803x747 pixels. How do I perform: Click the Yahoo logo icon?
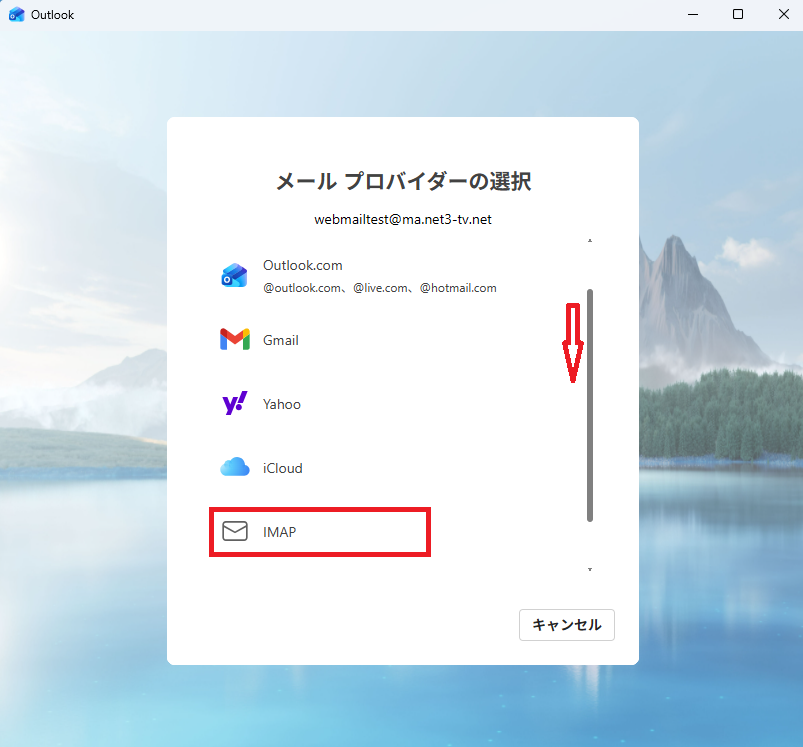point(235,403)
